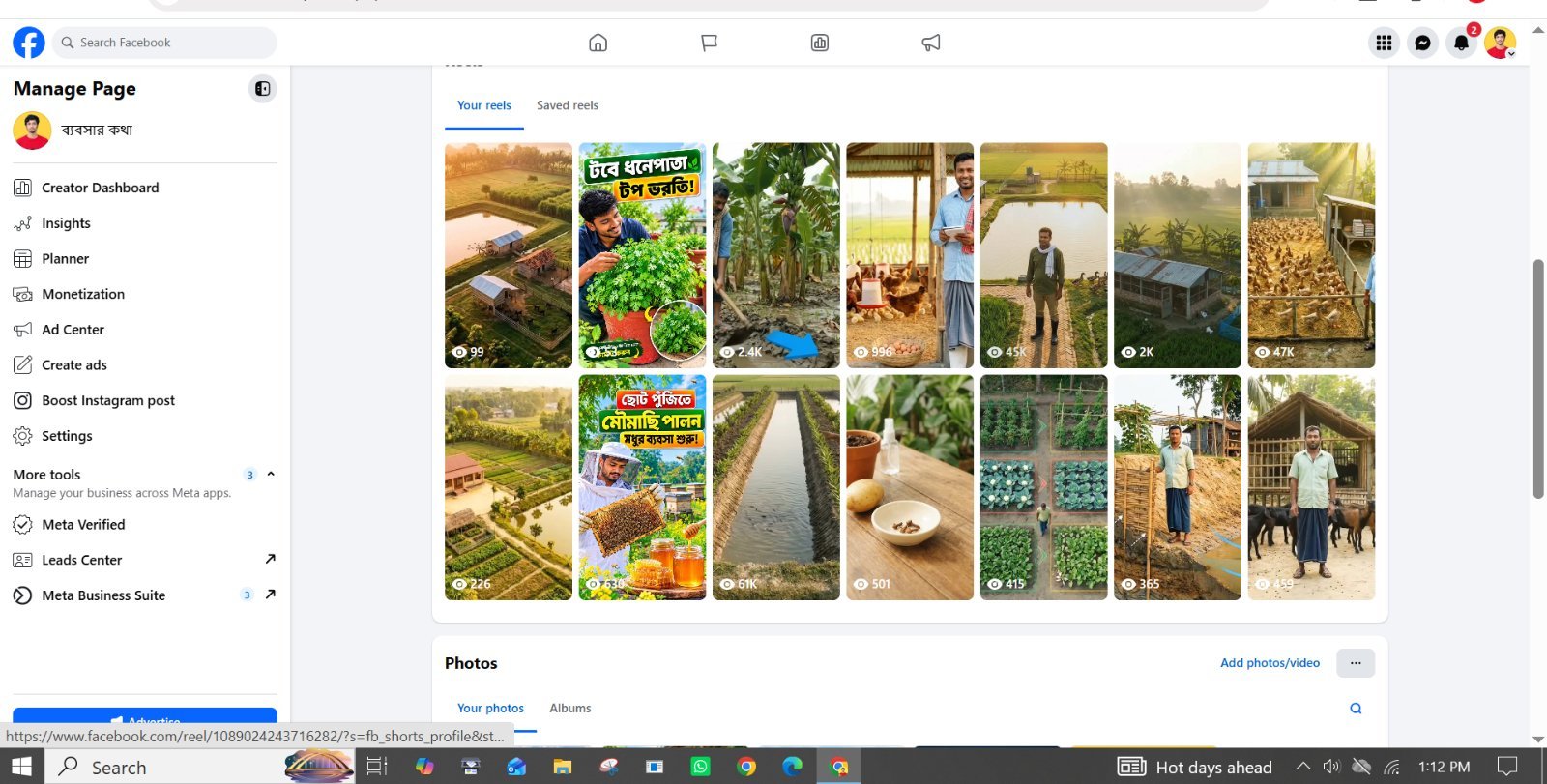
Task: Click the Search Facebook input field
Action: (x=164, y=43)
